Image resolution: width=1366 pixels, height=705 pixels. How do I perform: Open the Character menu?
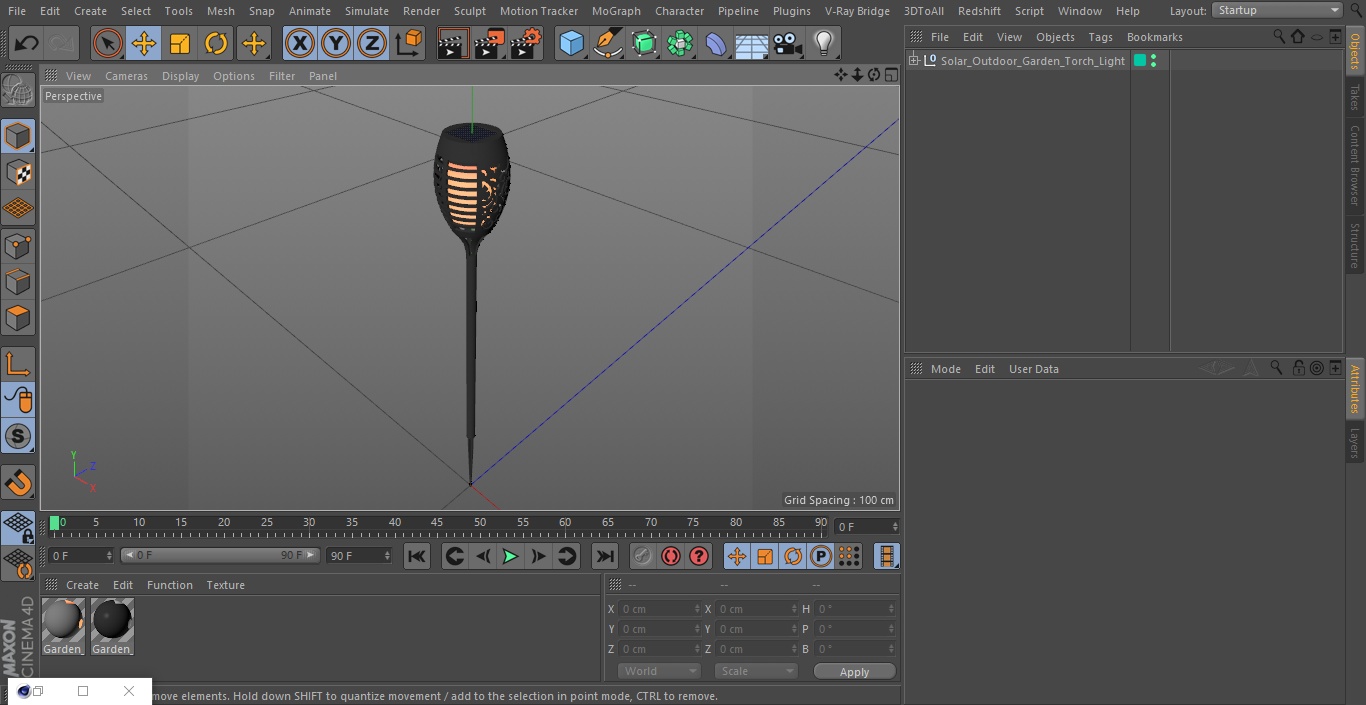pos(680,11)
